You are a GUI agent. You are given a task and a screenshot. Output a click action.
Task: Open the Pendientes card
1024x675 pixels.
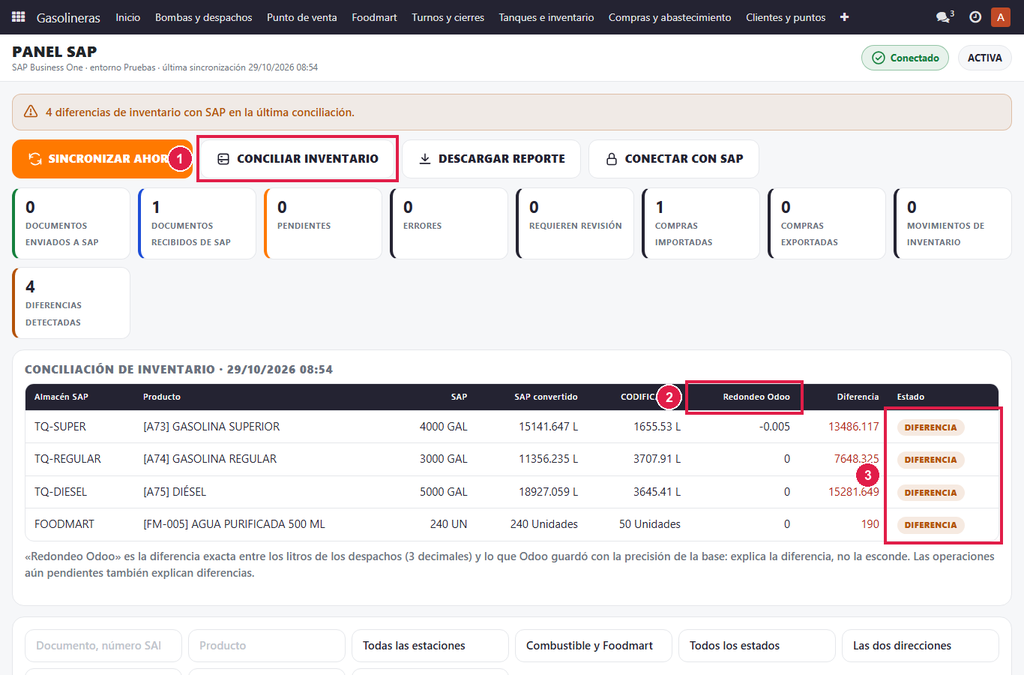click(323, 223)
